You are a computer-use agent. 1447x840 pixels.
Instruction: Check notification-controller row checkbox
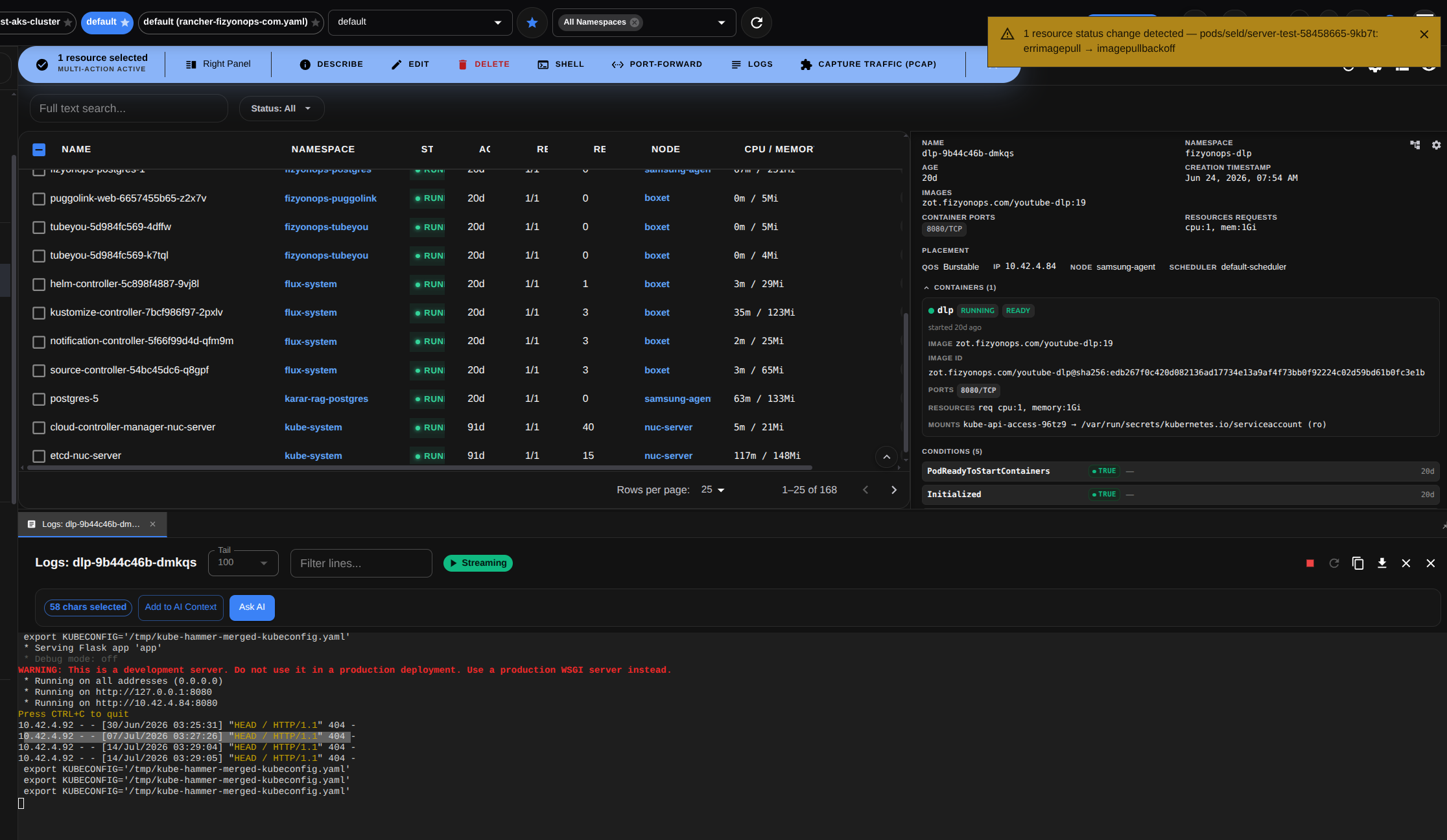[x=39, y=342]
